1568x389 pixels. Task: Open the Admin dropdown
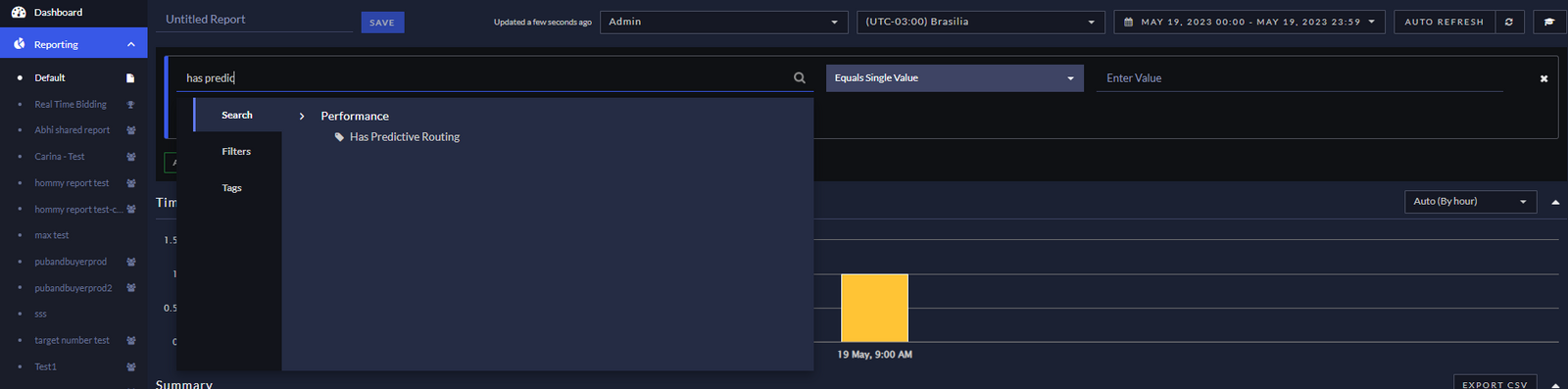pyautogui.click(x=724, y=22)
